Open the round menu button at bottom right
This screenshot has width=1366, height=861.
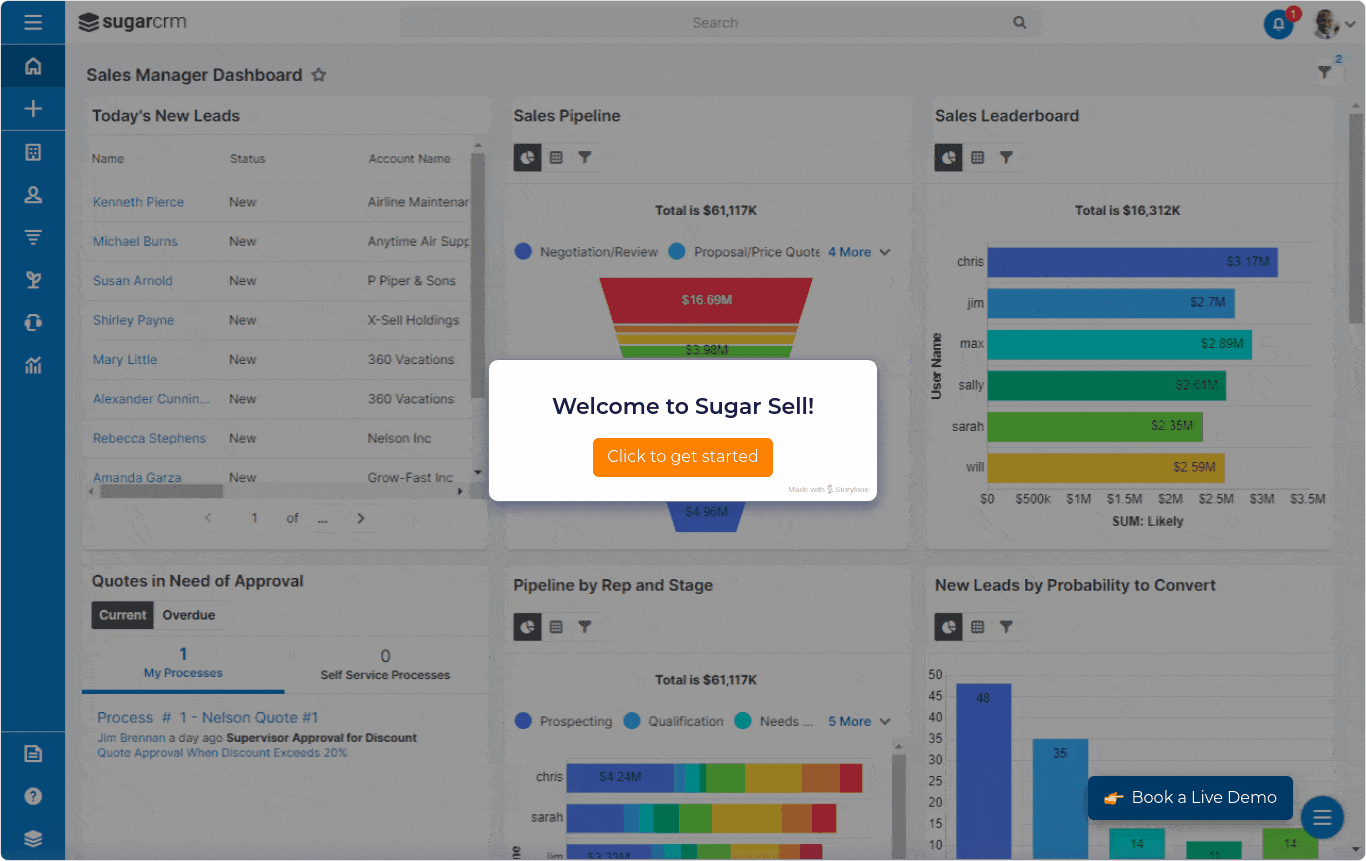point(1322,818)
